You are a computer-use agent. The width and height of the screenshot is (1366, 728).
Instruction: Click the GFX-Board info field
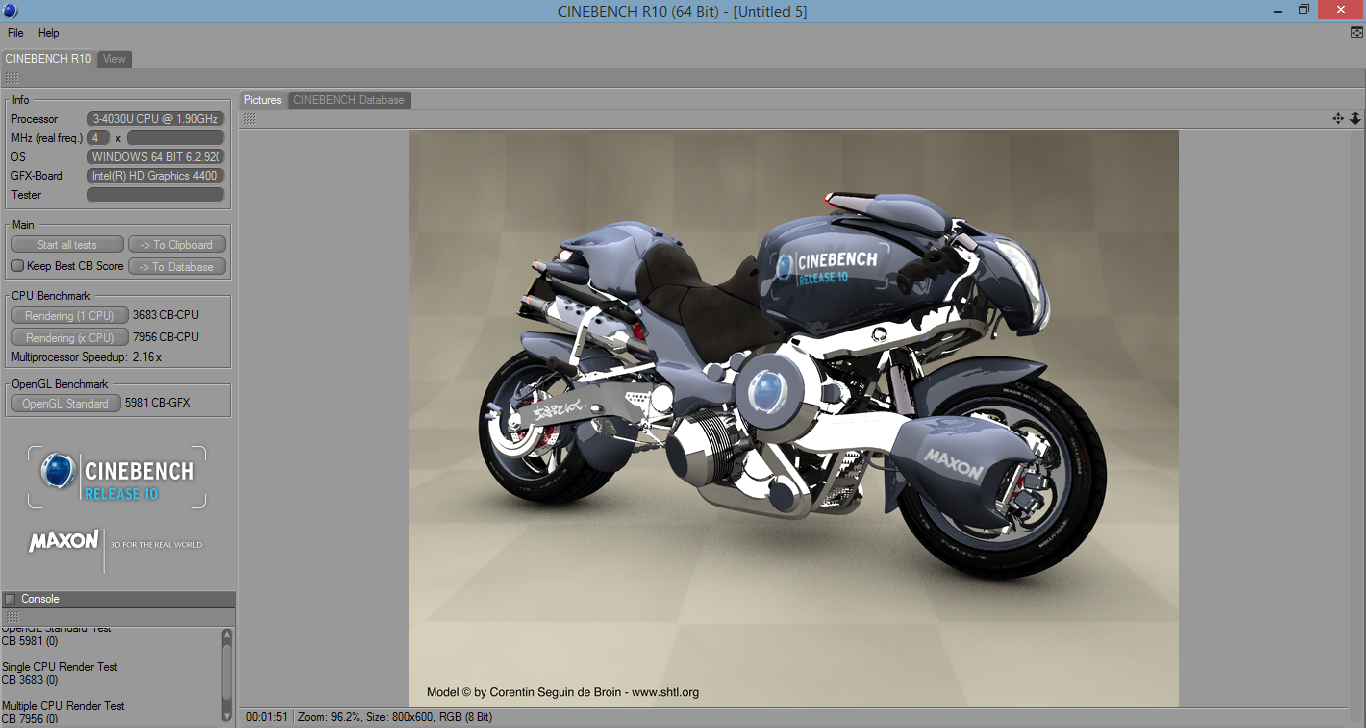click(x=155, y=176)
